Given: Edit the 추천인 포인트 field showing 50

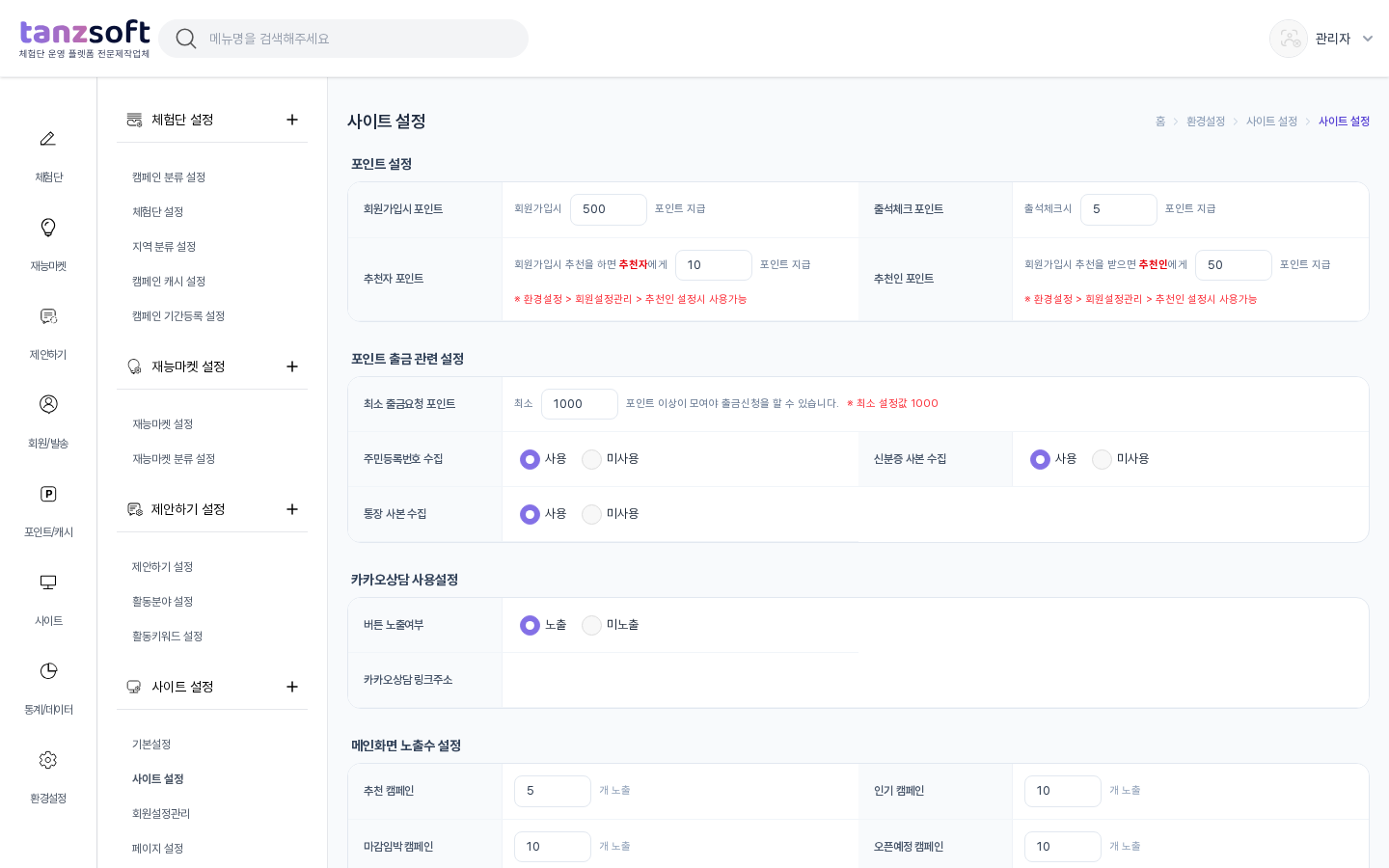Looking at the screenshot, I should 1234,265.
